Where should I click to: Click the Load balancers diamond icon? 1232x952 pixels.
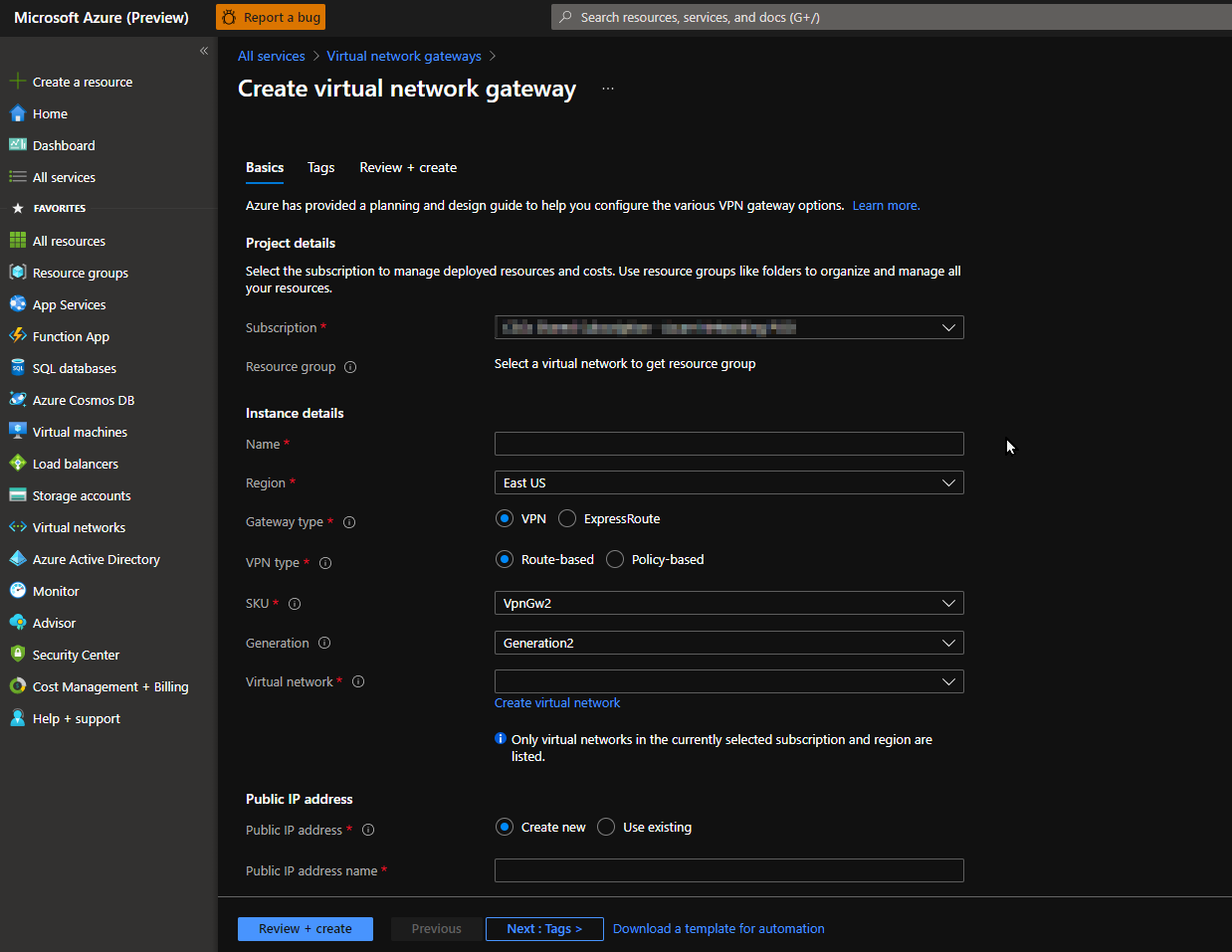(x=17, y=464)
